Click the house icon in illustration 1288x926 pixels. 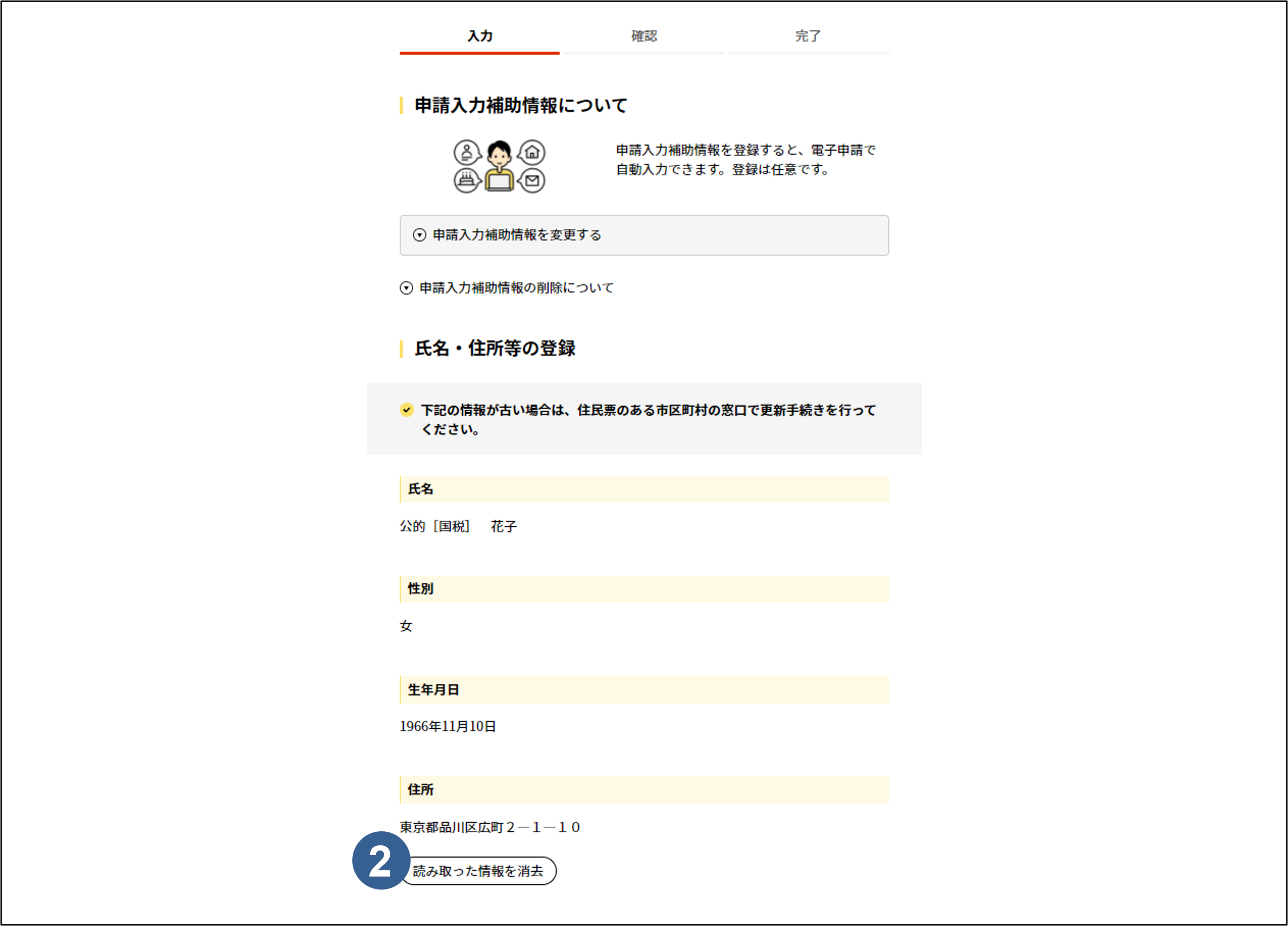pyautogui.click(x=532, y=152)
